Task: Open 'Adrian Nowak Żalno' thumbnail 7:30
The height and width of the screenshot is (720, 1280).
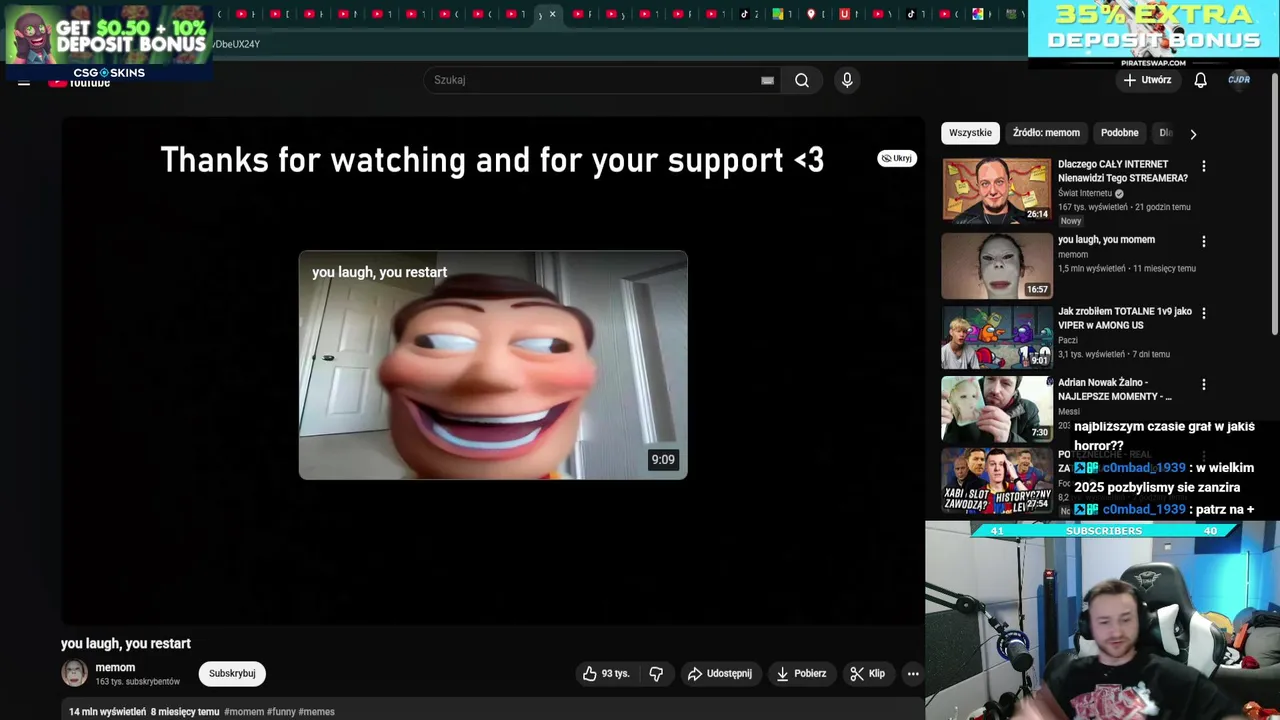Action: click(x=997, y=409)
